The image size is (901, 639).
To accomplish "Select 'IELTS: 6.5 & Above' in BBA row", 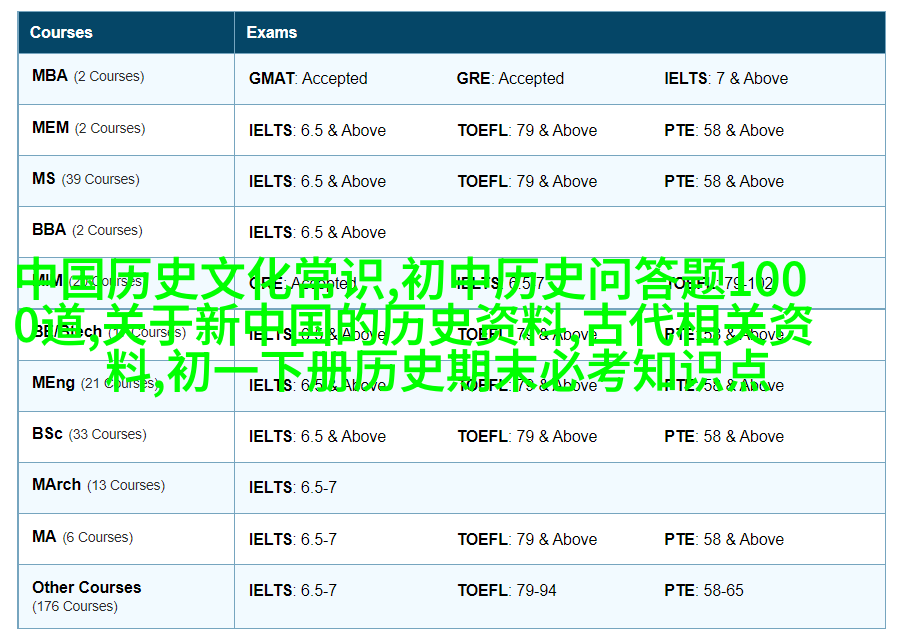I will 317,233.
